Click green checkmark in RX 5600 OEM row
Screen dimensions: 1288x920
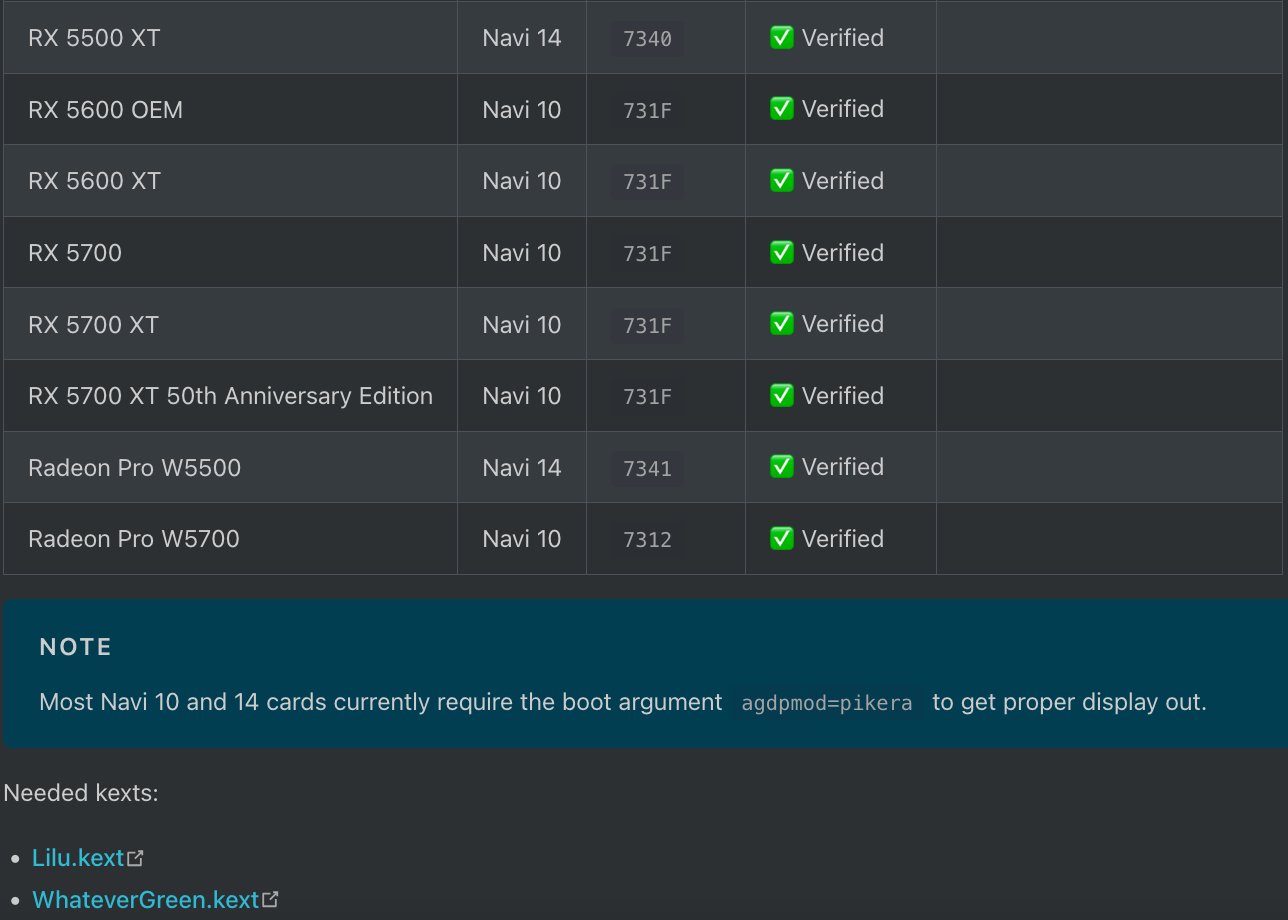coord(781,109)
